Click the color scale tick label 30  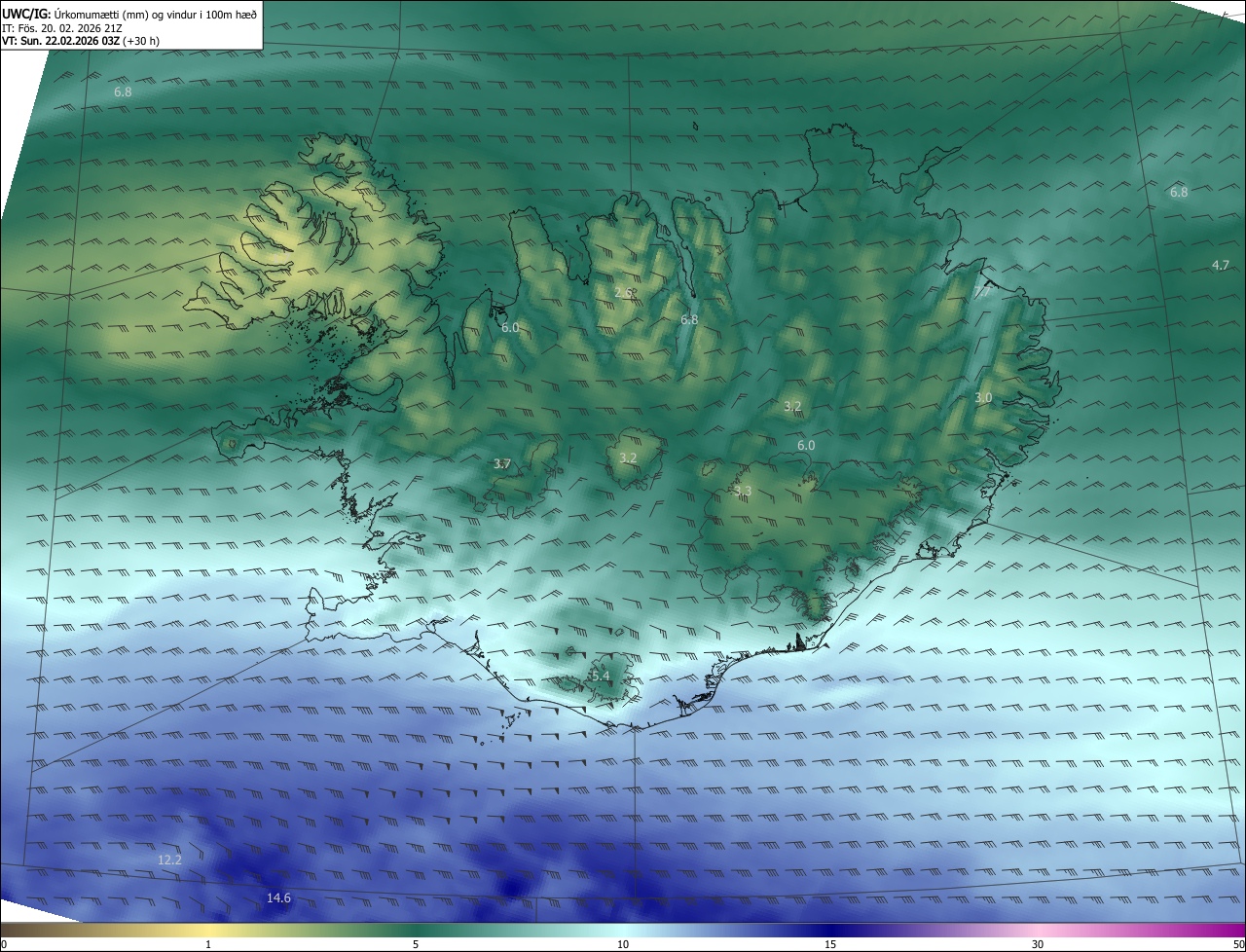tap(1038, 944)
